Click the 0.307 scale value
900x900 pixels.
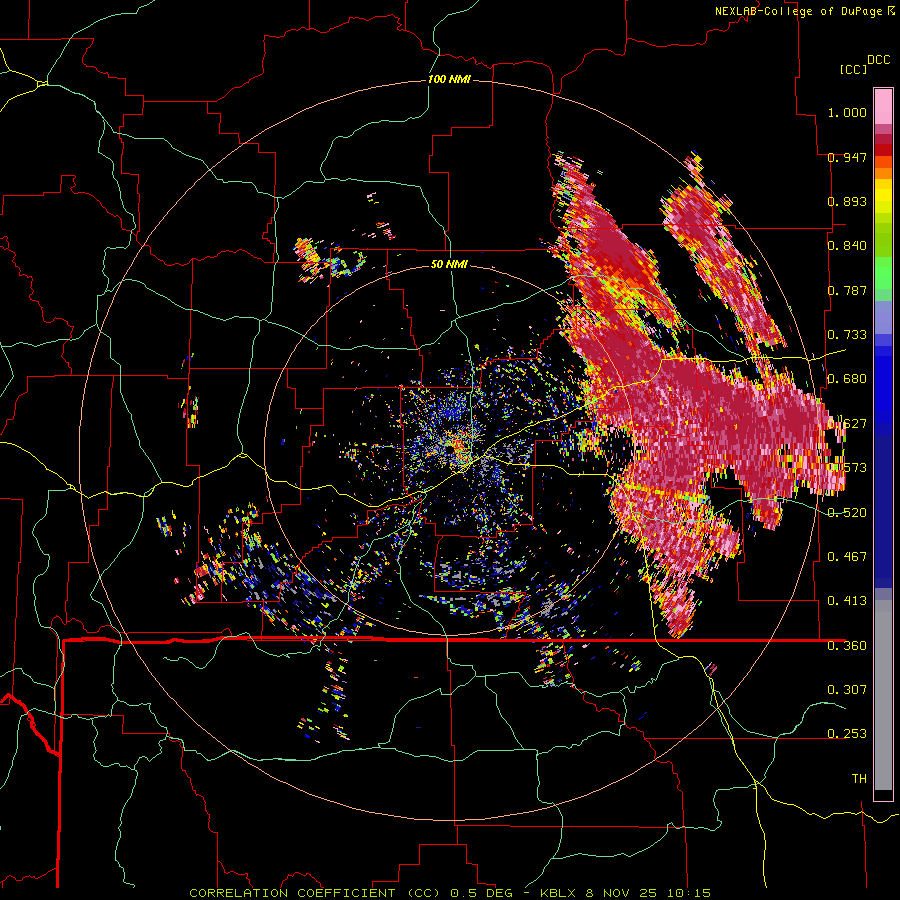(x=847, y=689)
